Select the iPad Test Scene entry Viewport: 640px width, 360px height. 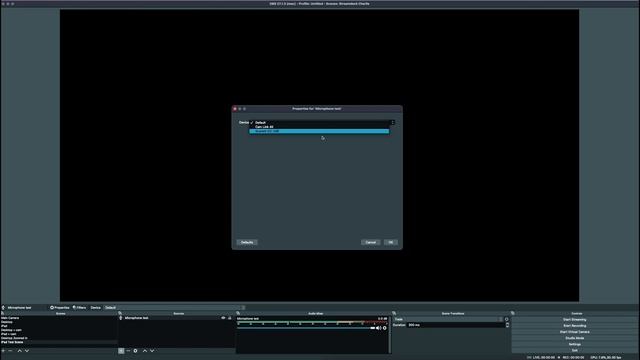click(59, 342)
